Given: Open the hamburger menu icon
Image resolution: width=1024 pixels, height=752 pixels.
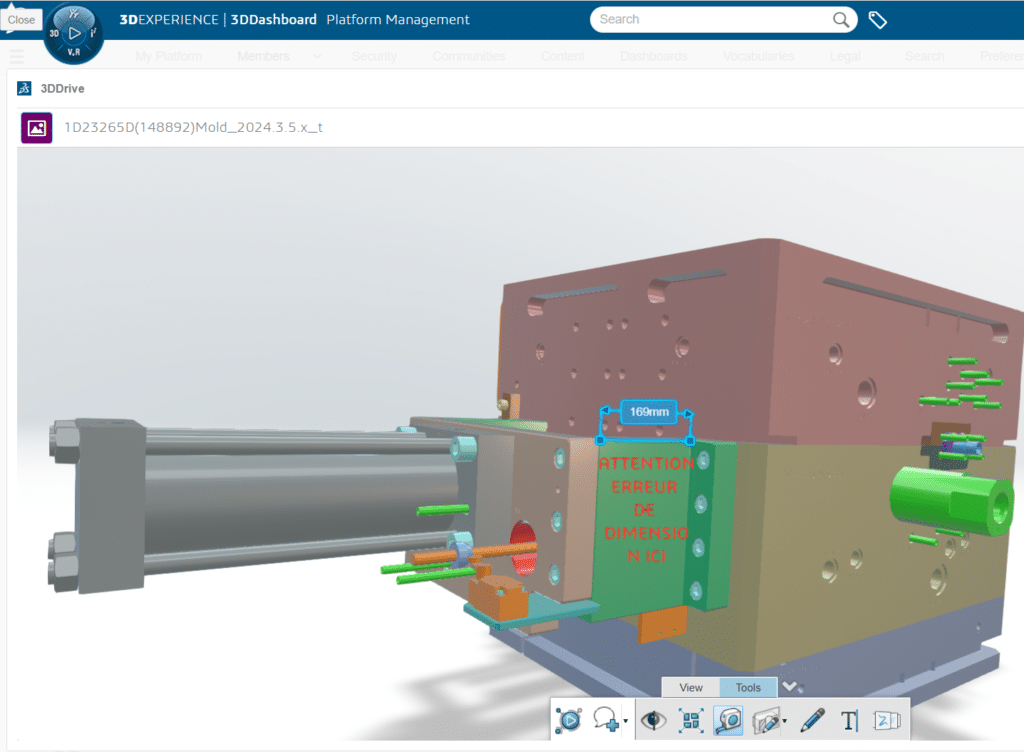Looking at the screenshot, I should [16, 56].
